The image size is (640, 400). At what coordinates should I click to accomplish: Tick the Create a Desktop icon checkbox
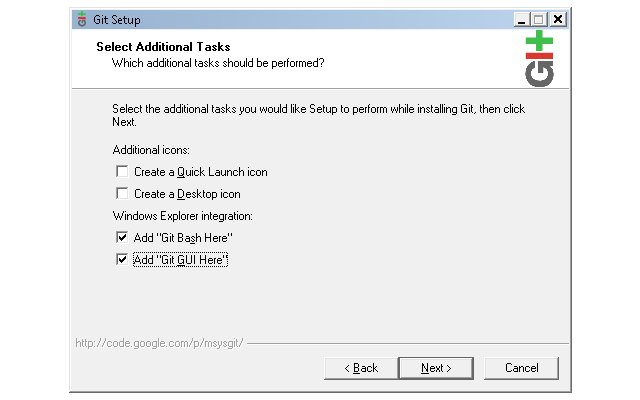pos(122,193)
